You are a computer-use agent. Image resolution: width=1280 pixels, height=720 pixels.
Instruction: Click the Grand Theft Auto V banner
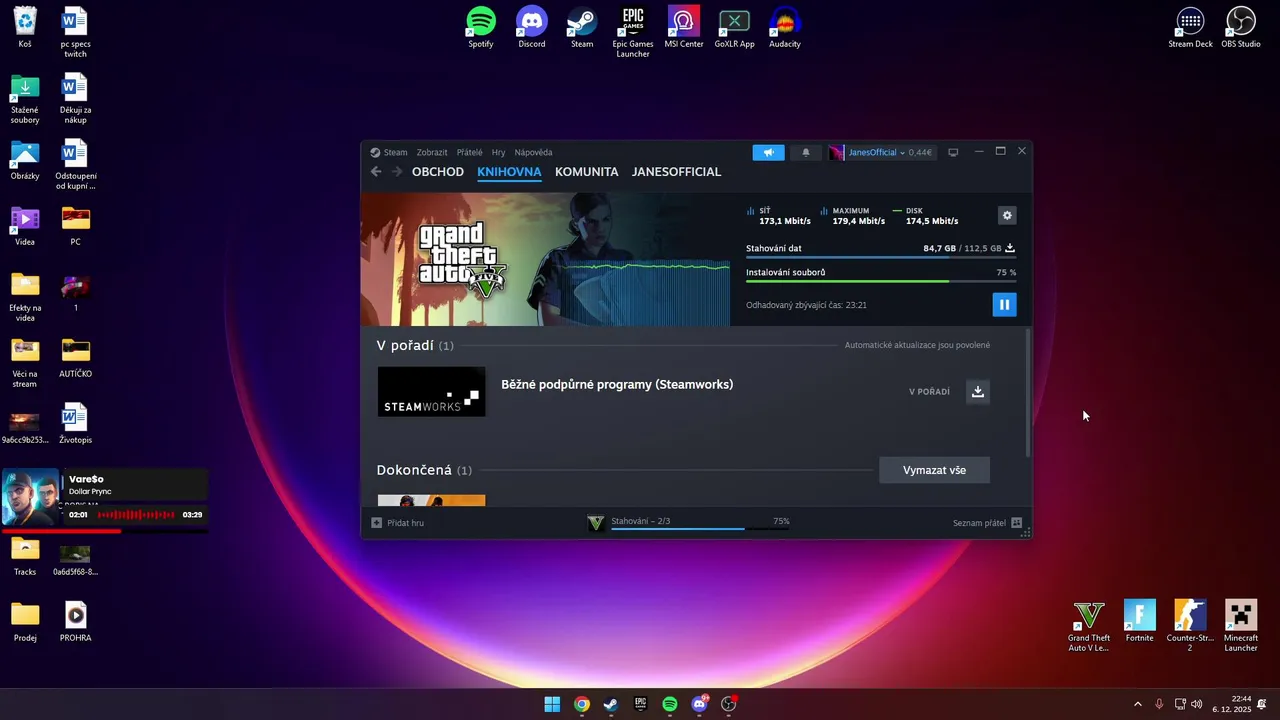point(545,259)
